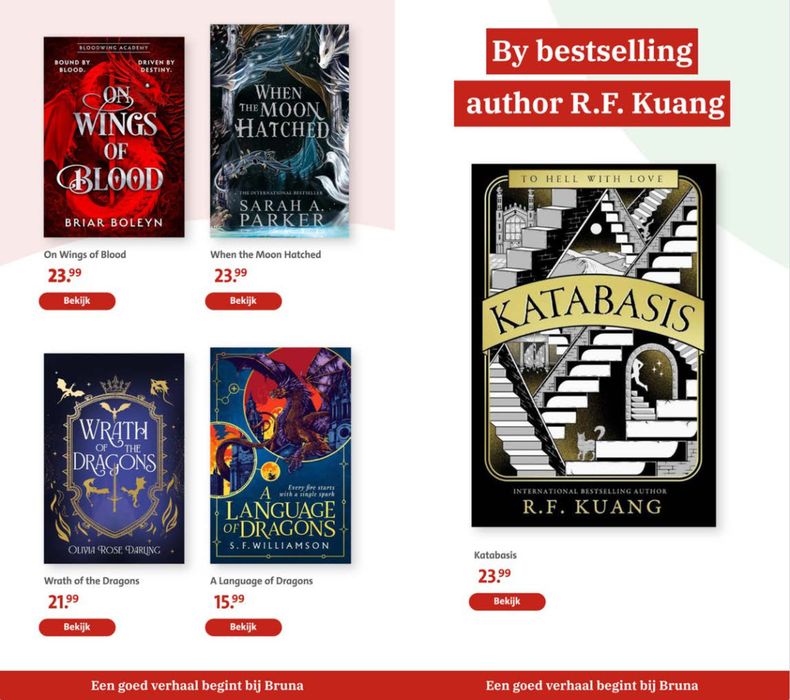Click the 21.99 price of Wrath of the Dragons
This screenshot has width=790, height=700.
tap(63, 601)
